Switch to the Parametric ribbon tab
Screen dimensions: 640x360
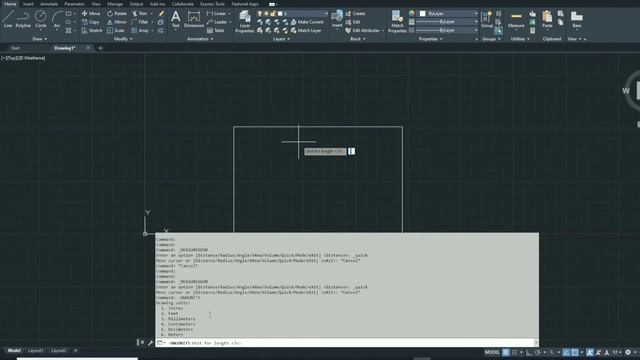pyautogui.click(x=75, y=4)
